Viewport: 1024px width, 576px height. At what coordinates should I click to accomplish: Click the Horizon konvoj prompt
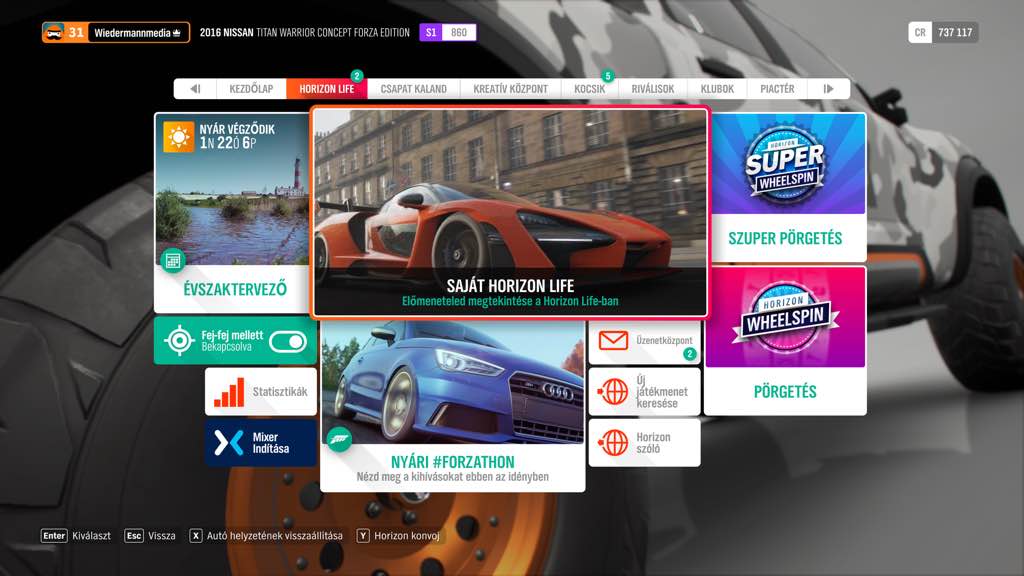coord(407,536)
